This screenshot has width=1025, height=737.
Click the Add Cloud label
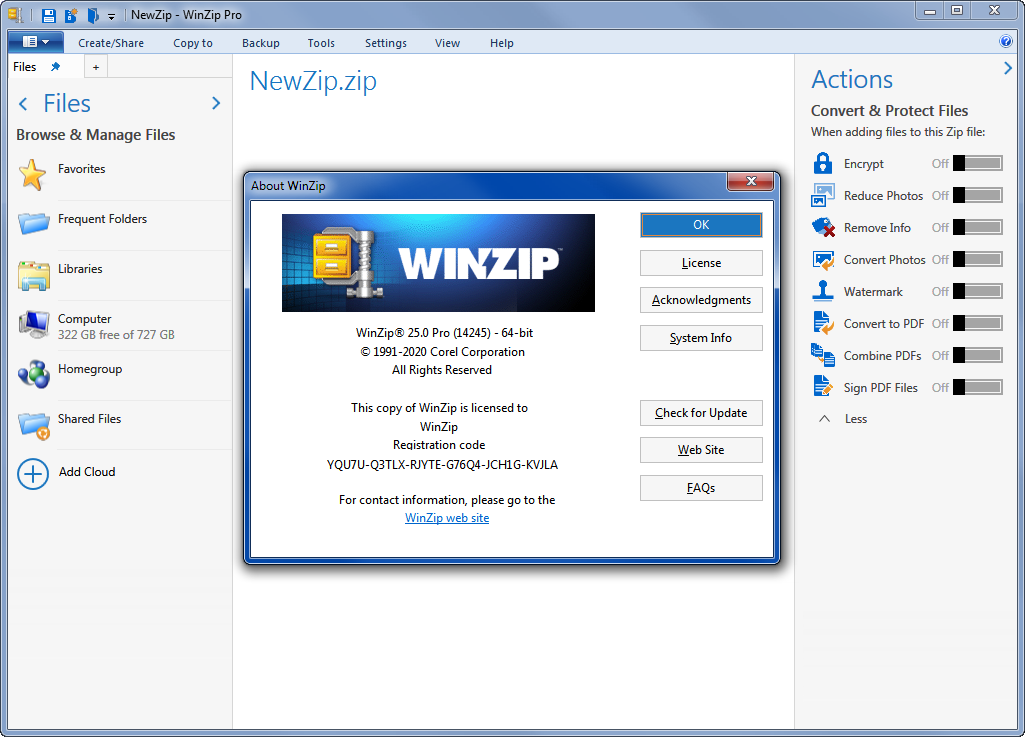[x=87, y=471]
